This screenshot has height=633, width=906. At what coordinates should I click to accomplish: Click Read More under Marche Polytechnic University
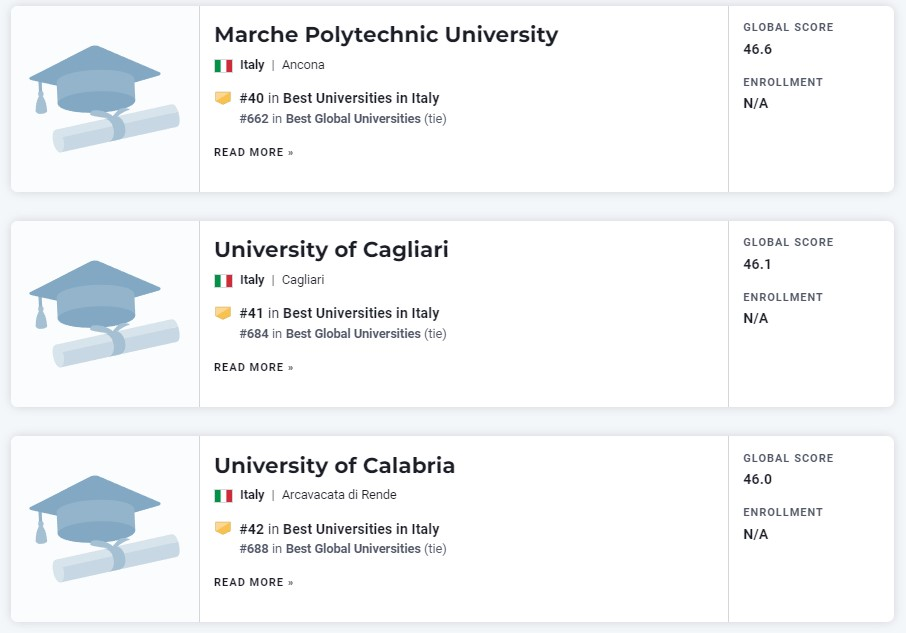pyautogui.click(x=254, y=152)
